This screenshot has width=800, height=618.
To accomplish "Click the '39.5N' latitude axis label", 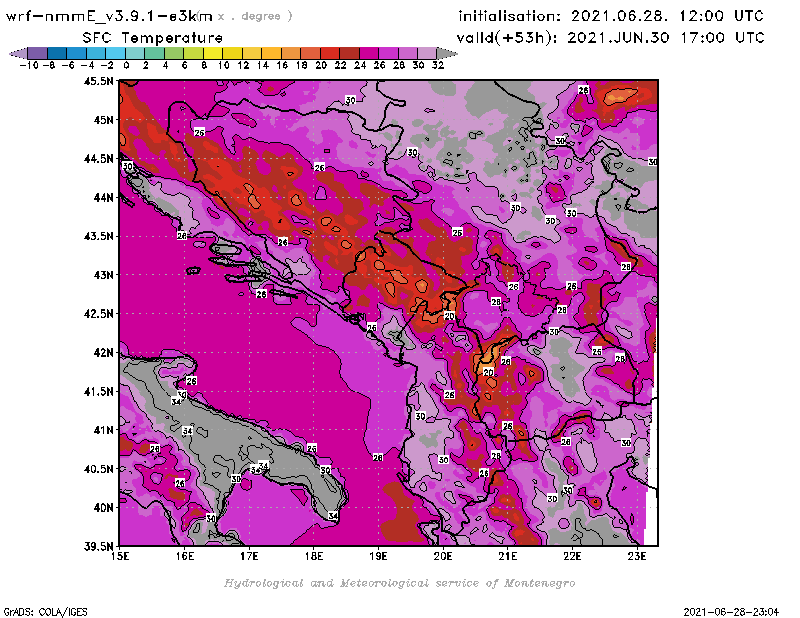I will click(98, 546).
